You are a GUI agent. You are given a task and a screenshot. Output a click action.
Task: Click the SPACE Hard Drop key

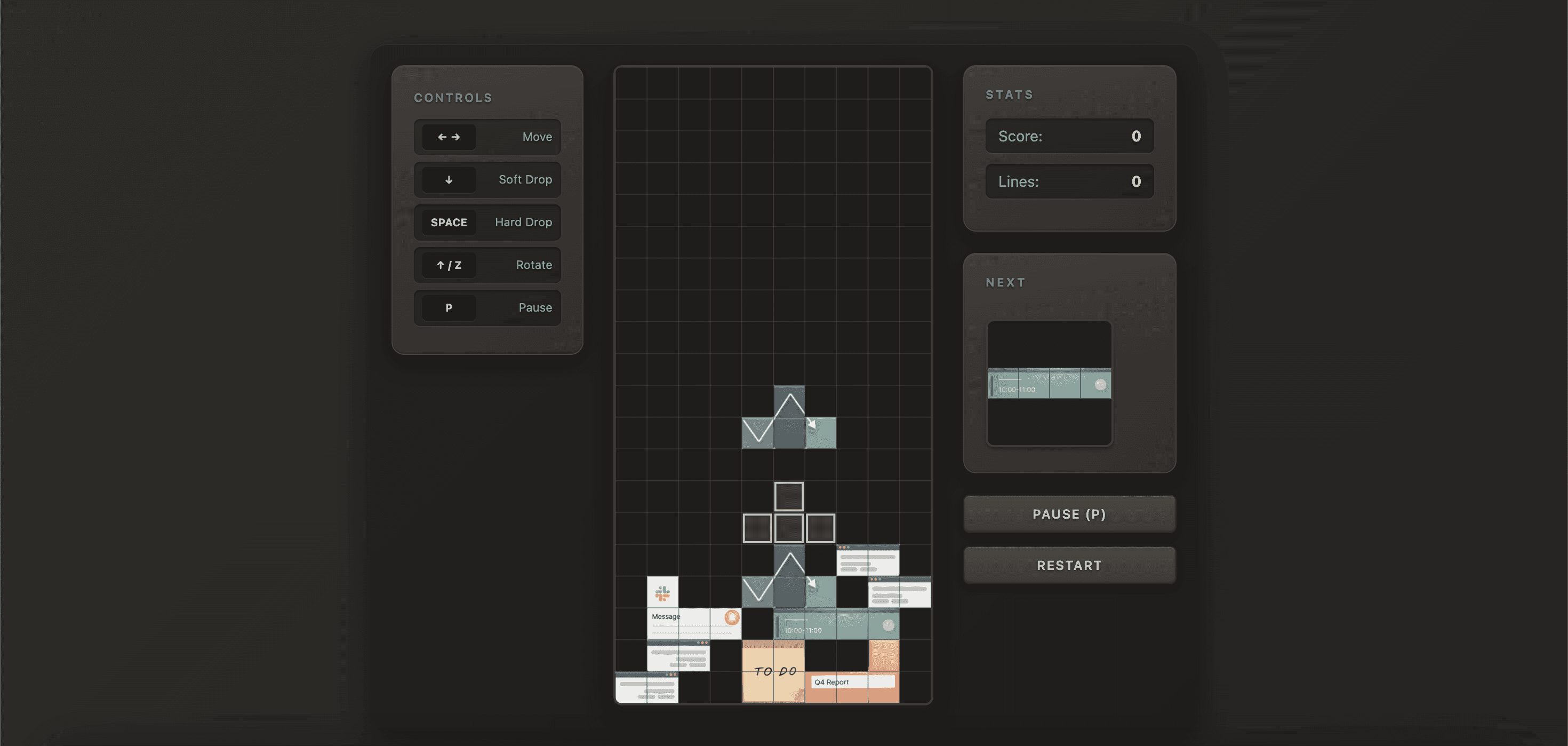click(x=449, y=223)
